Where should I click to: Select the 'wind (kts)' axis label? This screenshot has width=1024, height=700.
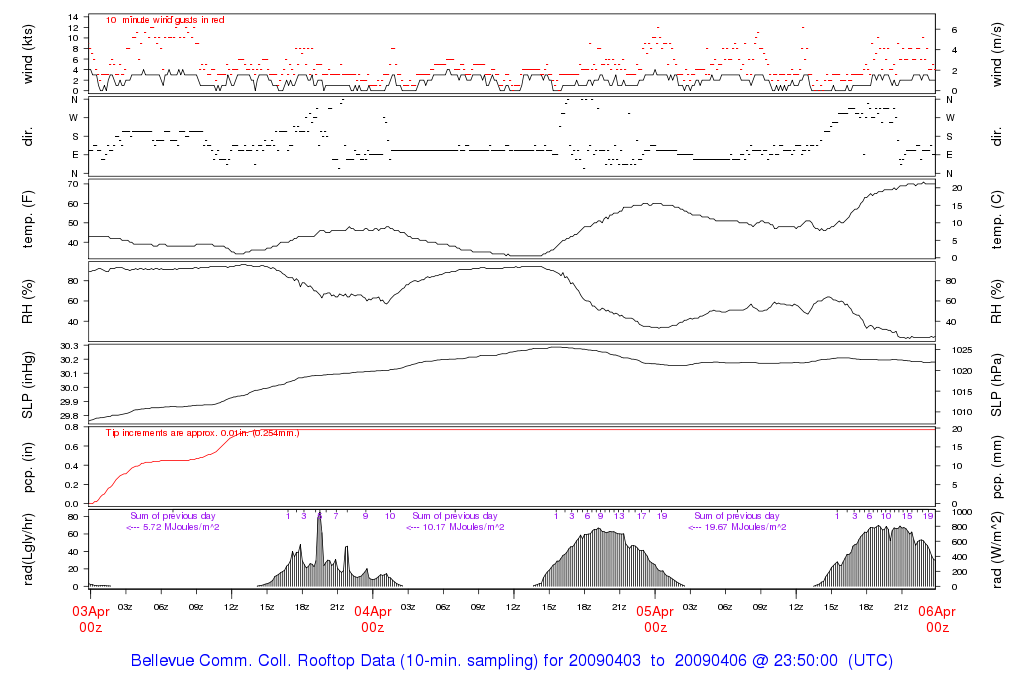[x=27, y=54]
